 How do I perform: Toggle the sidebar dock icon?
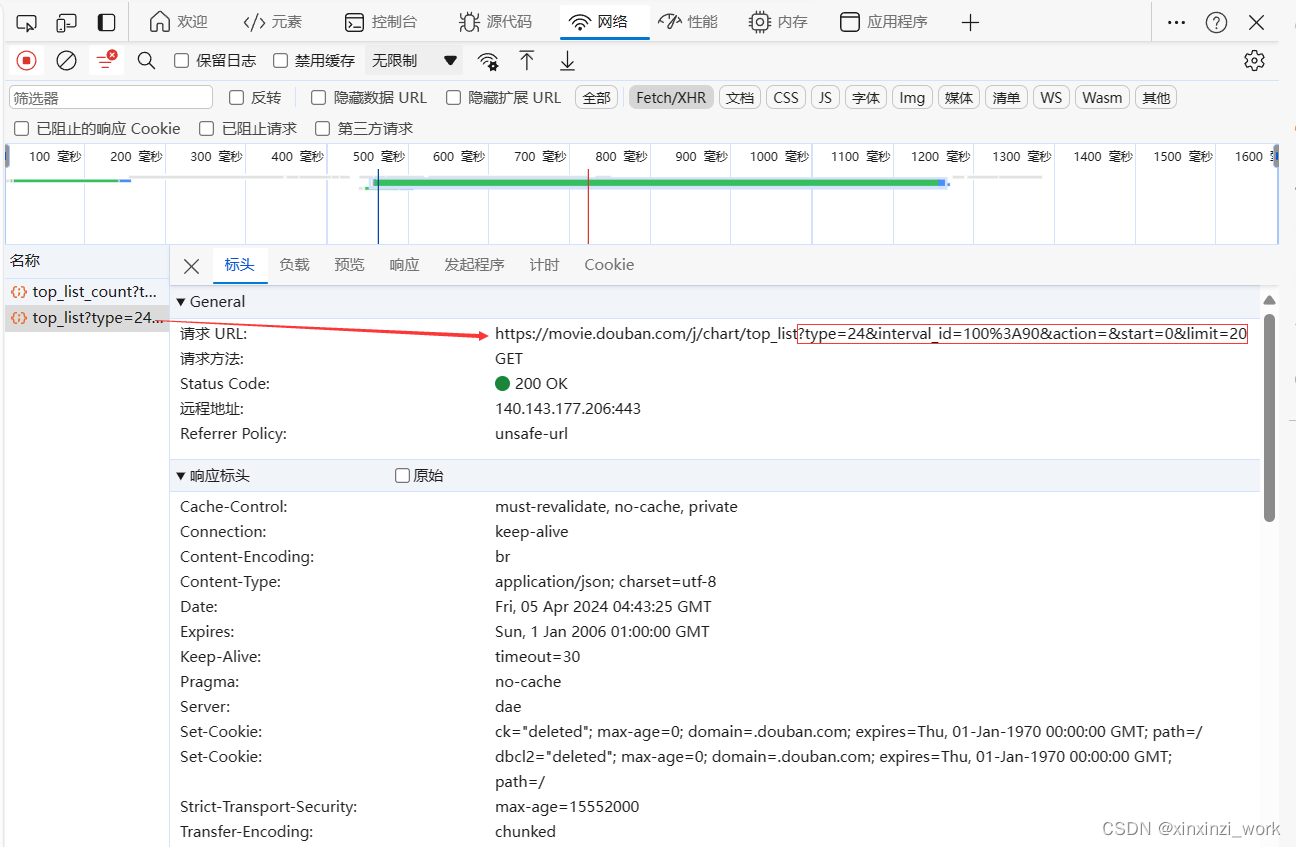coord(106,22)
